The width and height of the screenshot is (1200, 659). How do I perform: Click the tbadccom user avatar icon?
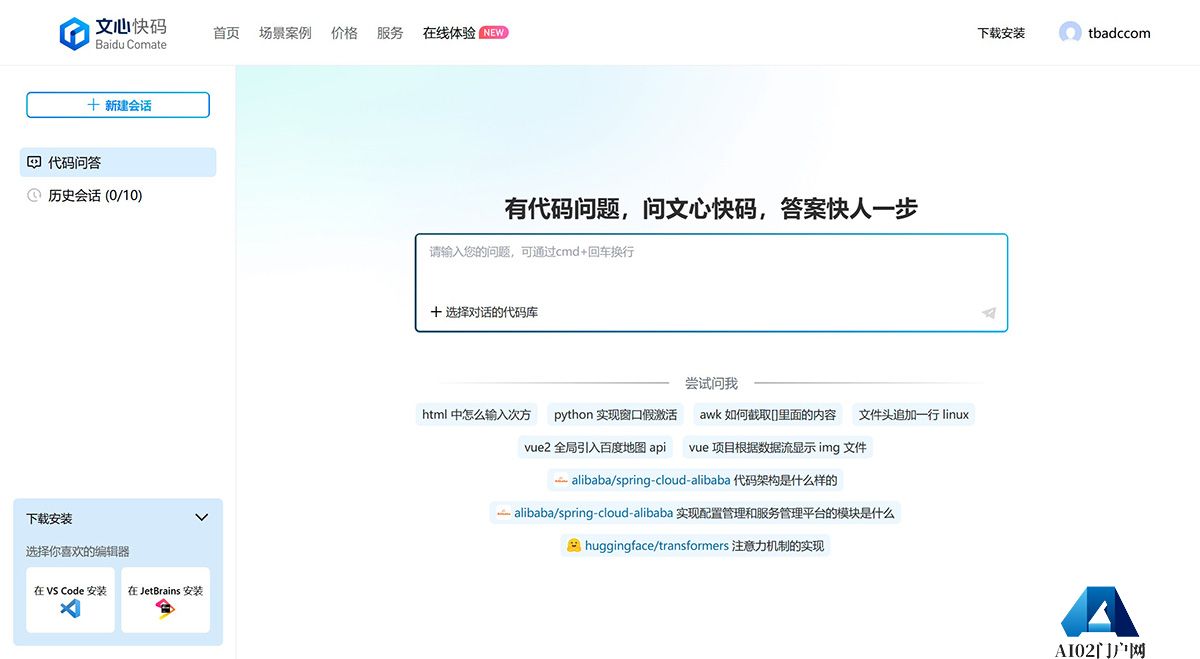coord(1068,32)
